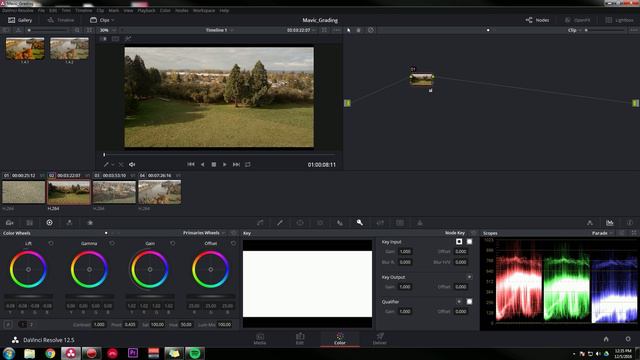The height and width of the screenshot is (360, 640).
Task: Toggle the Key Output icon
Action: click(x=469, y=277)
